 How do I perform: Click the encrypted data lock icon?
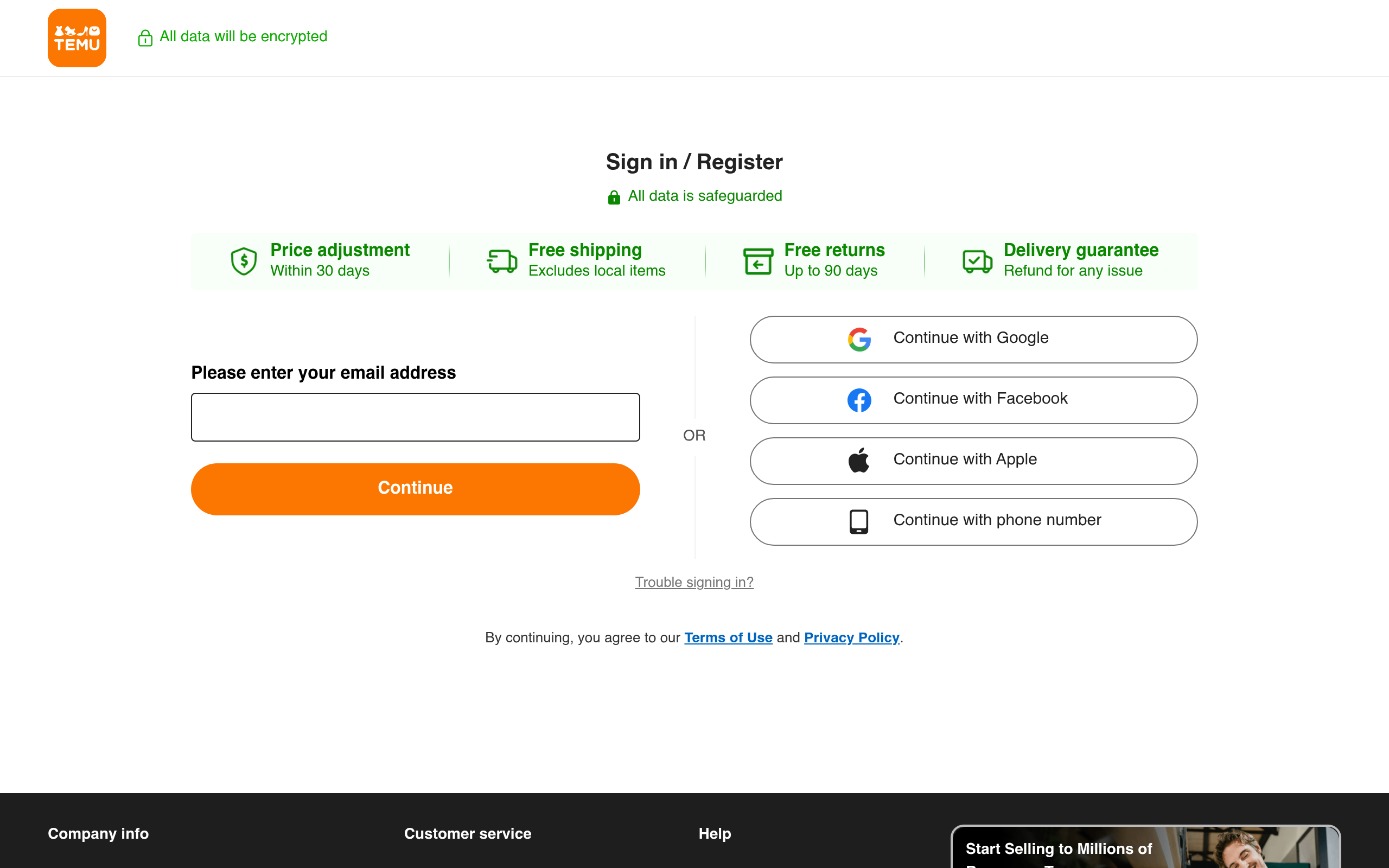point(145,38)
